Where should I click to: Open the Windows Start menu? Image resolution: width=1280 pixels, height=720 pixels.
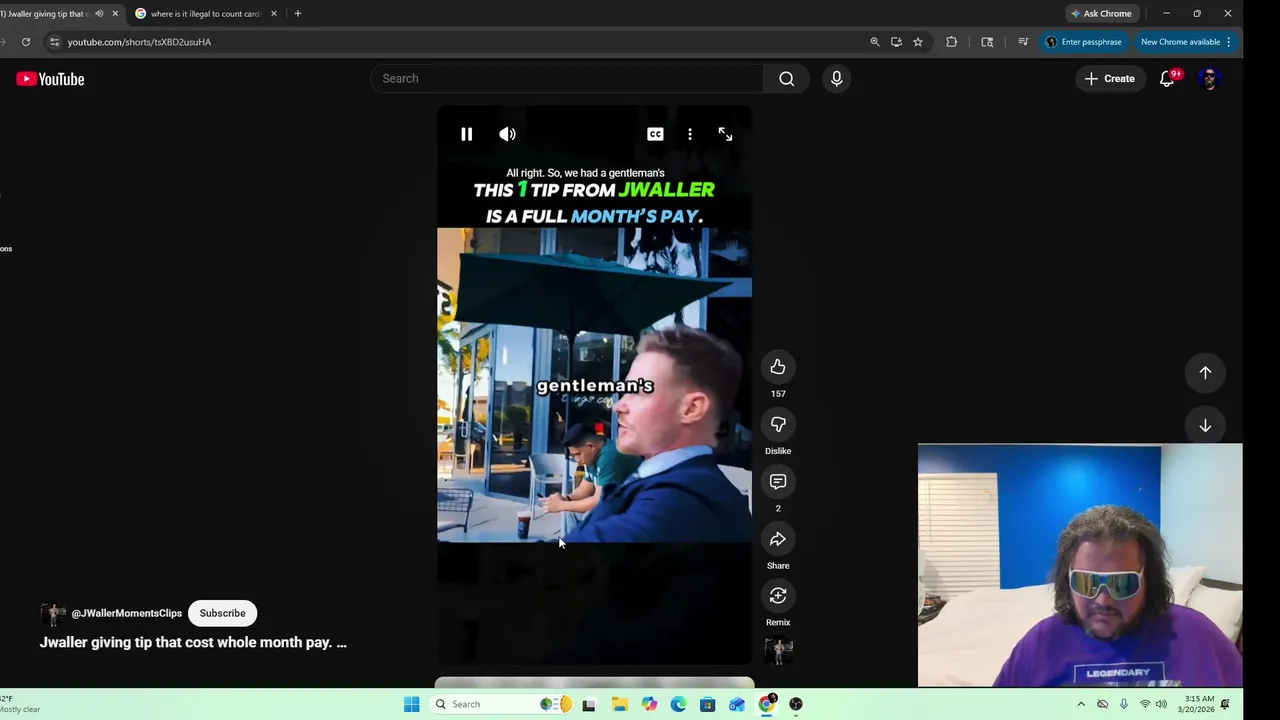[412, 704]
